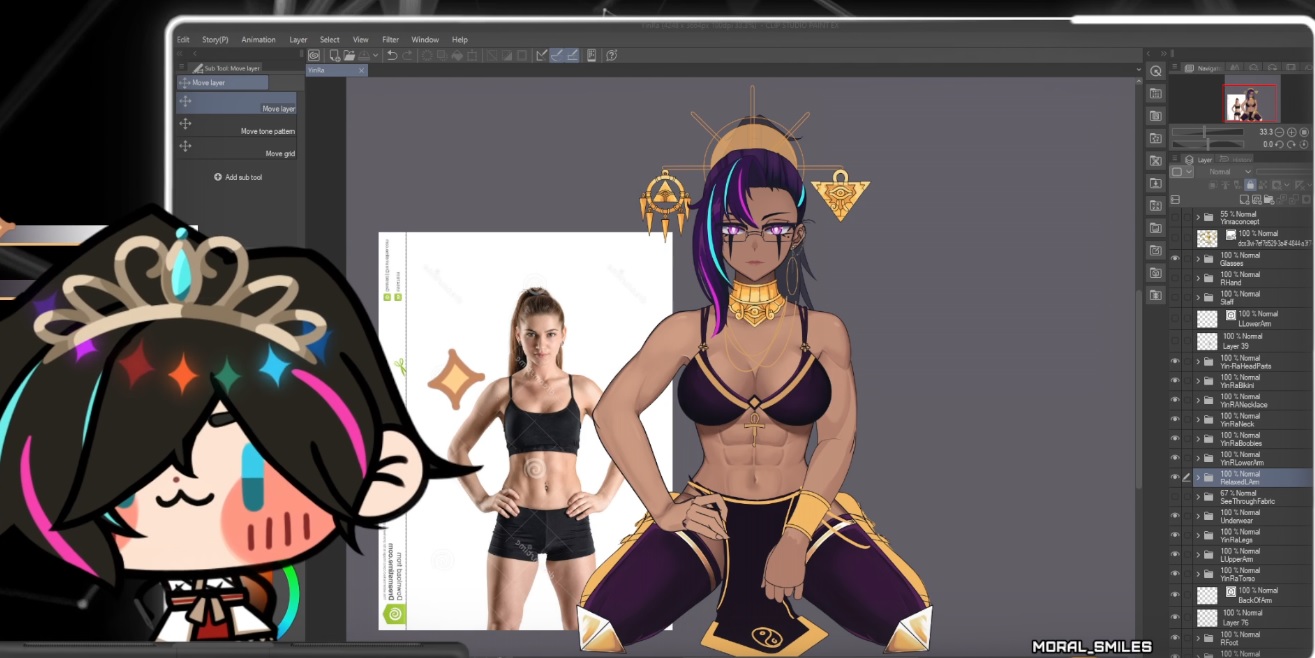Select the Move tone pattern sub tool
1315x658 pixels.
tap(236, 126)
